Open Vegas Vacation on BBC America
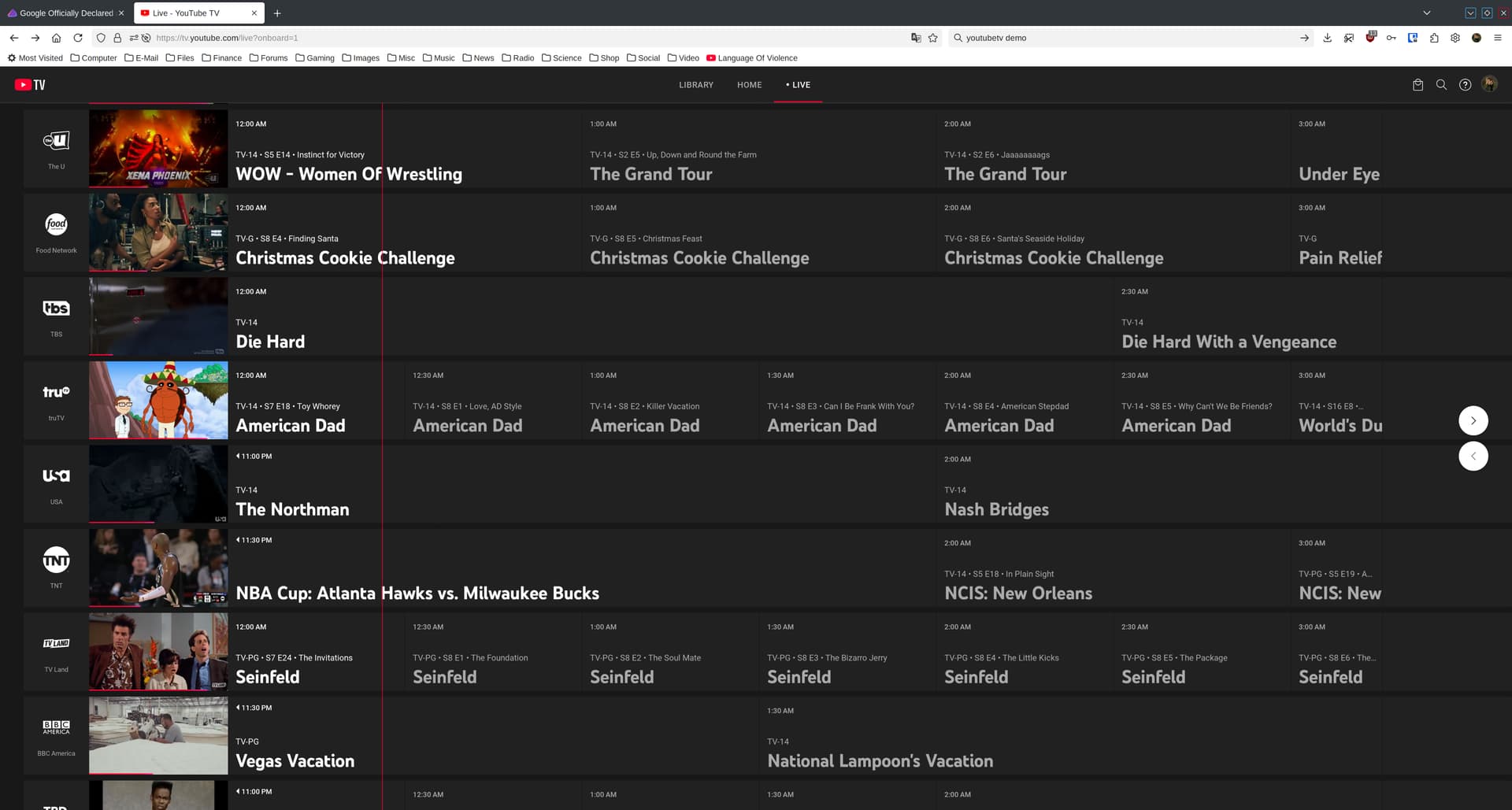Viewport: 1512px width, 810px height. coord(494,735)
